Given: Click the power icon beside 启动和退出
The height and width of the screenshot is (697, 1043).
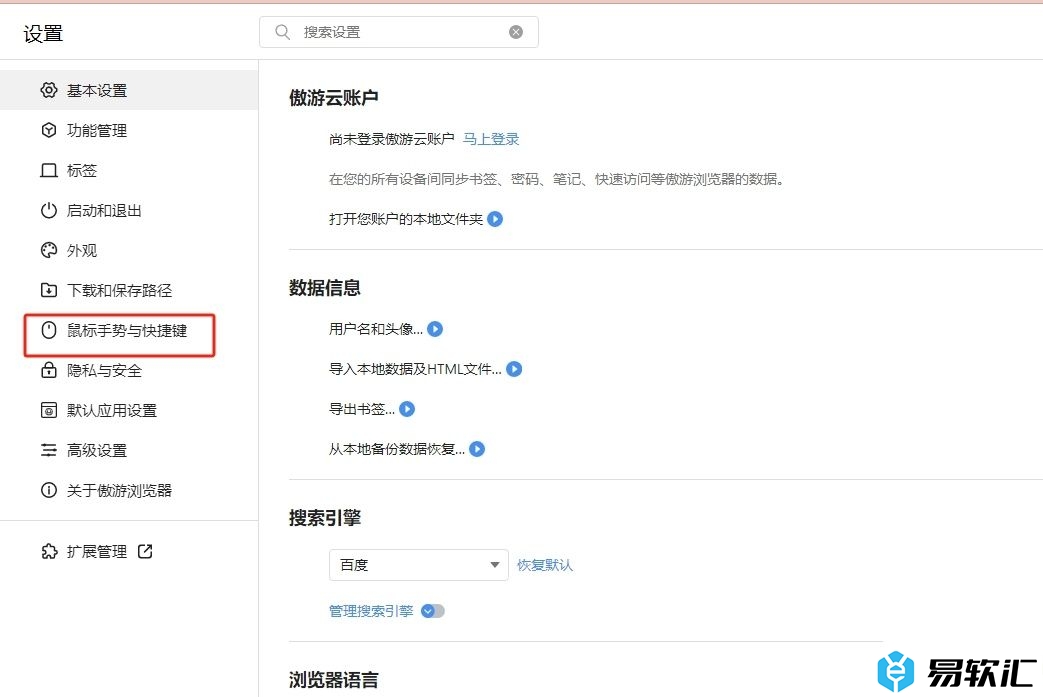Looking at the screenshot, I should [49, 210].
